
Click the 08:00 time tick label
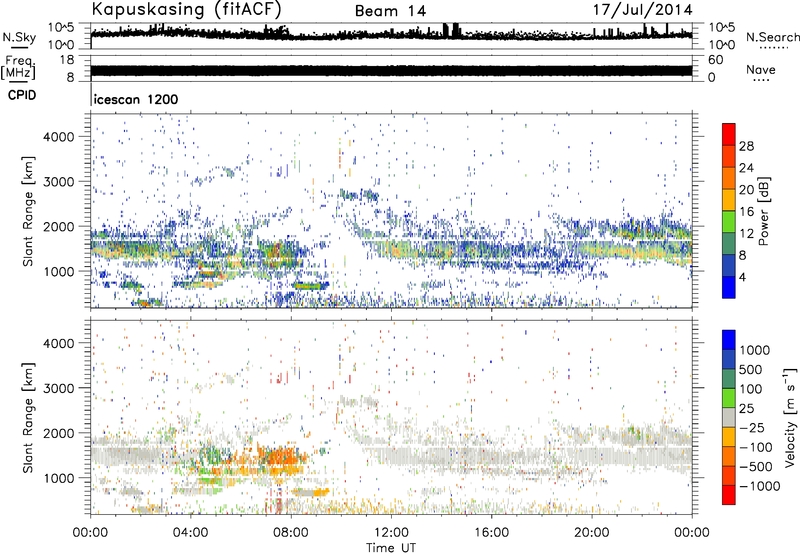pyautogui.click(x=291, y=533)
